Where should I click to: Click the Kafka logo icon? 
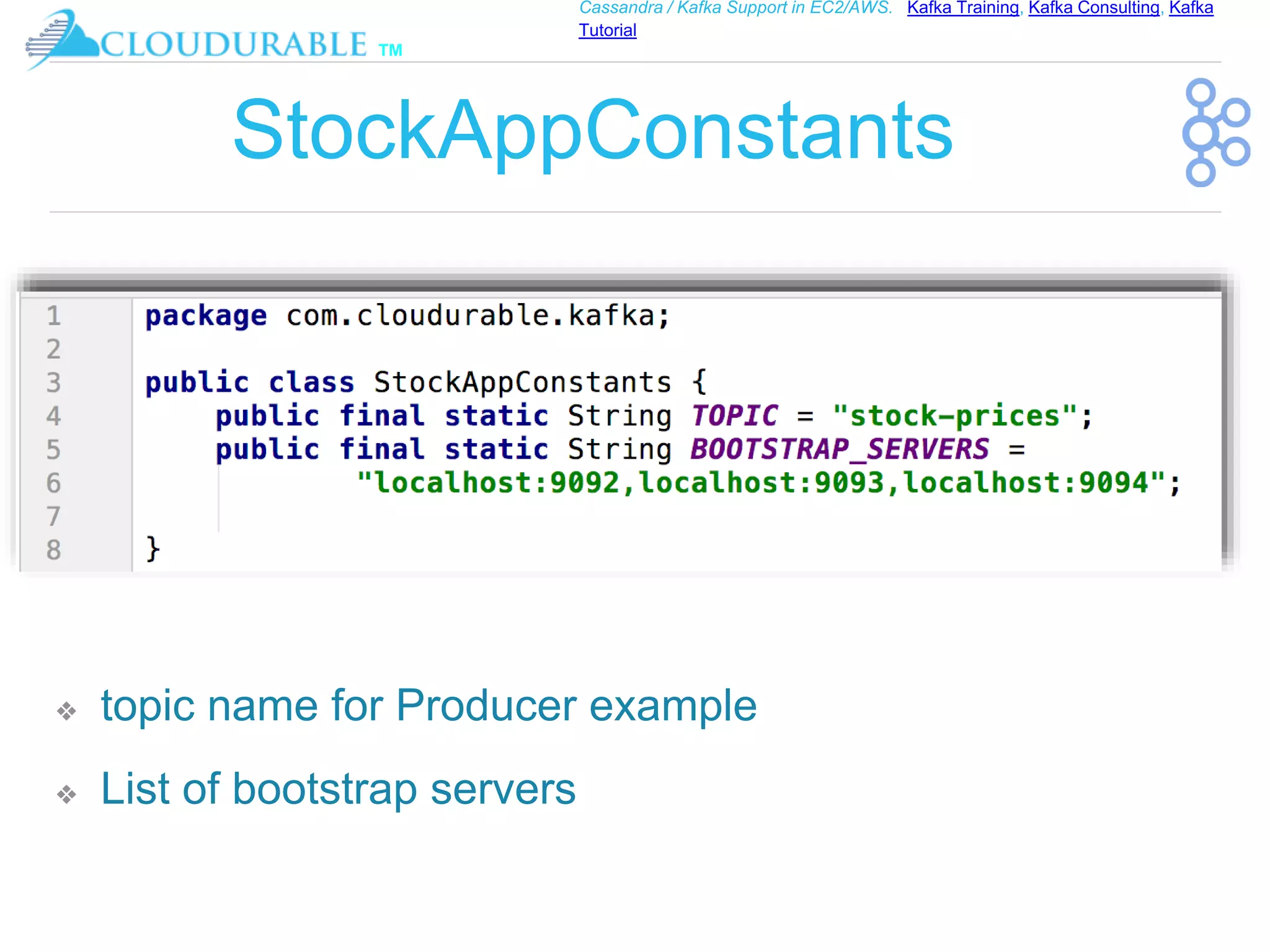click(x=1216, y=132)
